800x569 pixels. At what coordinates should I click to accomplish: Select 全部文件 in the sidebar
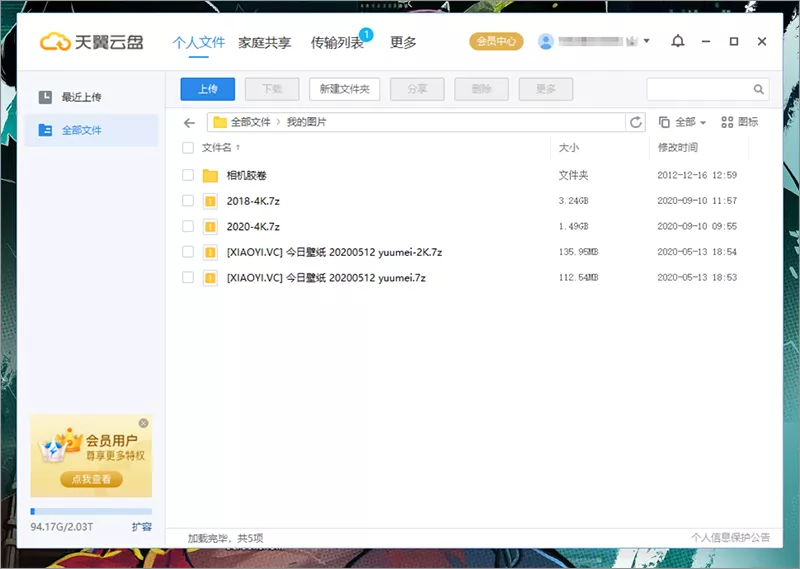pos(91,130)
